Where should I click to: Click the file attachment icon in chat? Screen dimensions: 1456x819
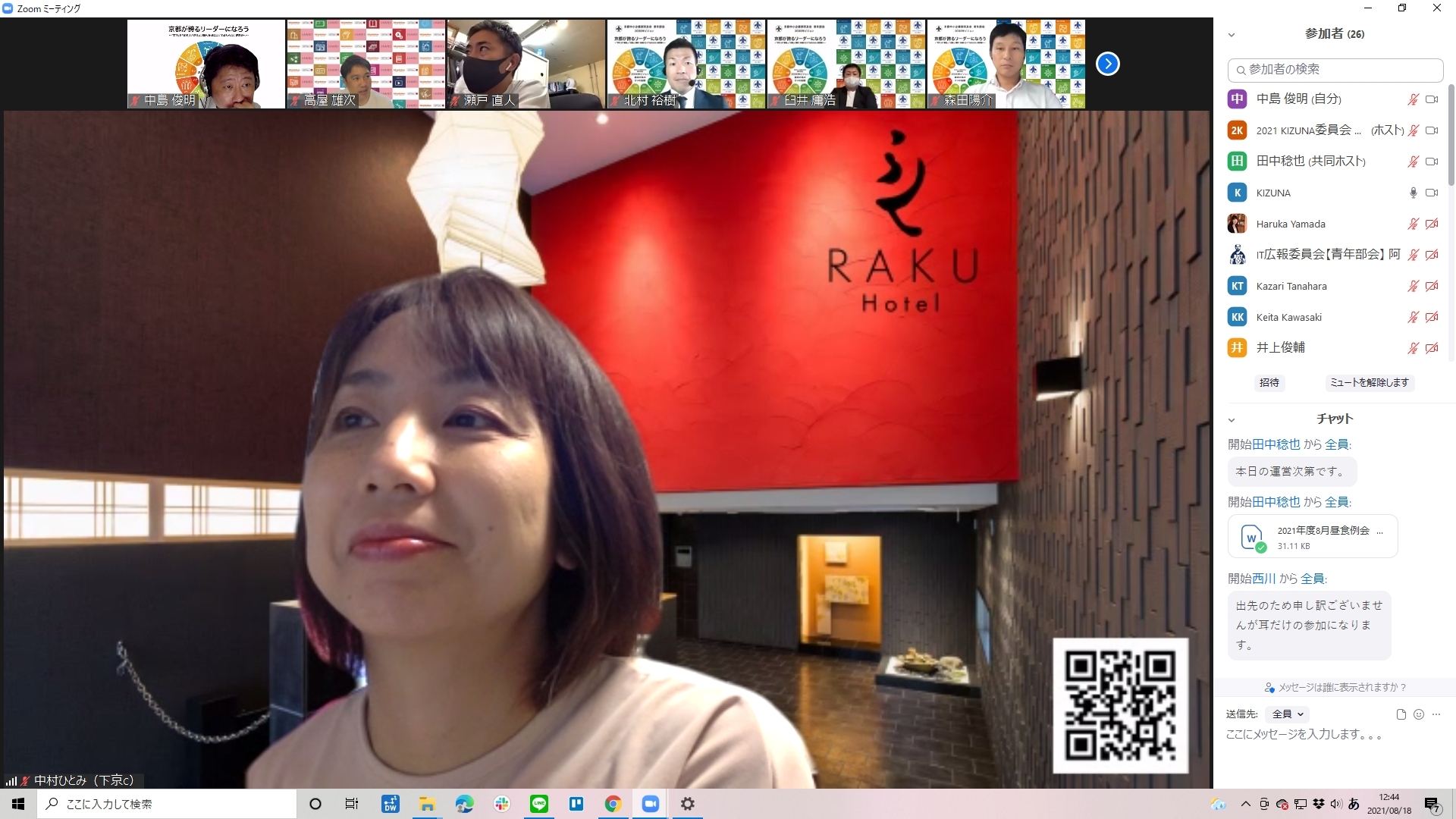[x=1401, y=714]
